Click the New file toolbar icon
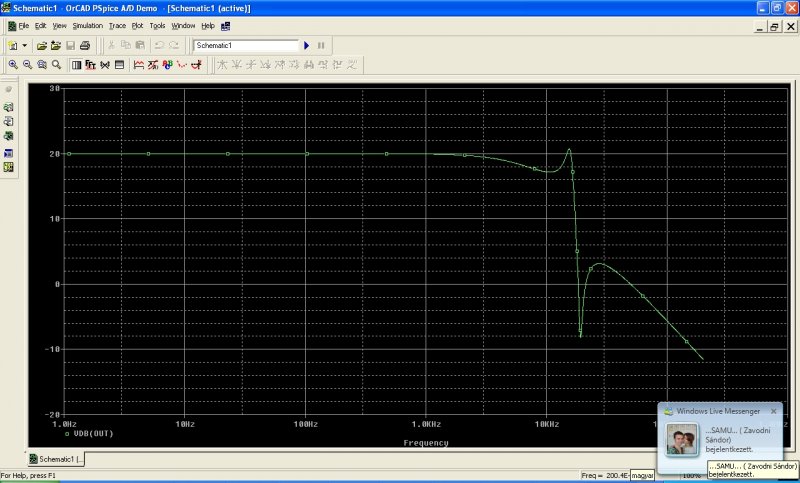Image resolution: width=800 pixels, height=483 pixels. click(x=13, y=45)
